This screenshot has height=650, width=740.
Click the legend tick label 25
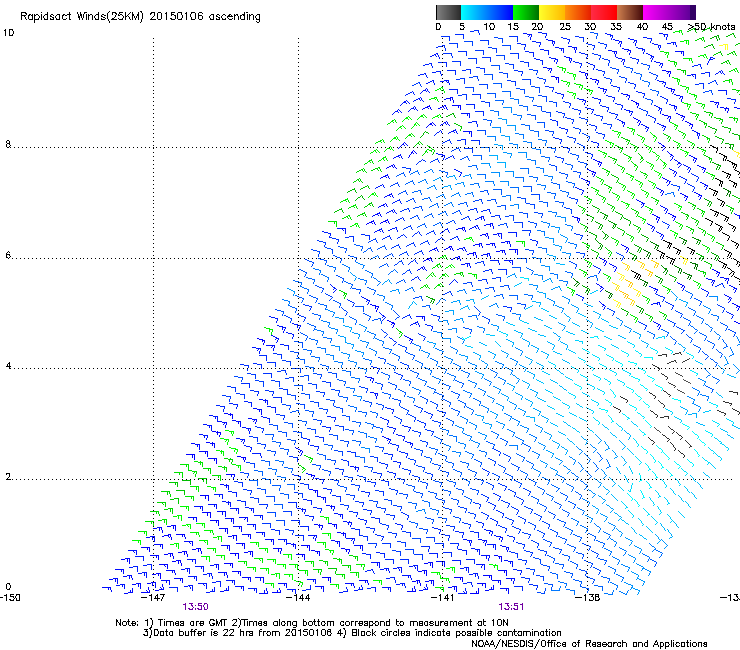coord(565,27)
